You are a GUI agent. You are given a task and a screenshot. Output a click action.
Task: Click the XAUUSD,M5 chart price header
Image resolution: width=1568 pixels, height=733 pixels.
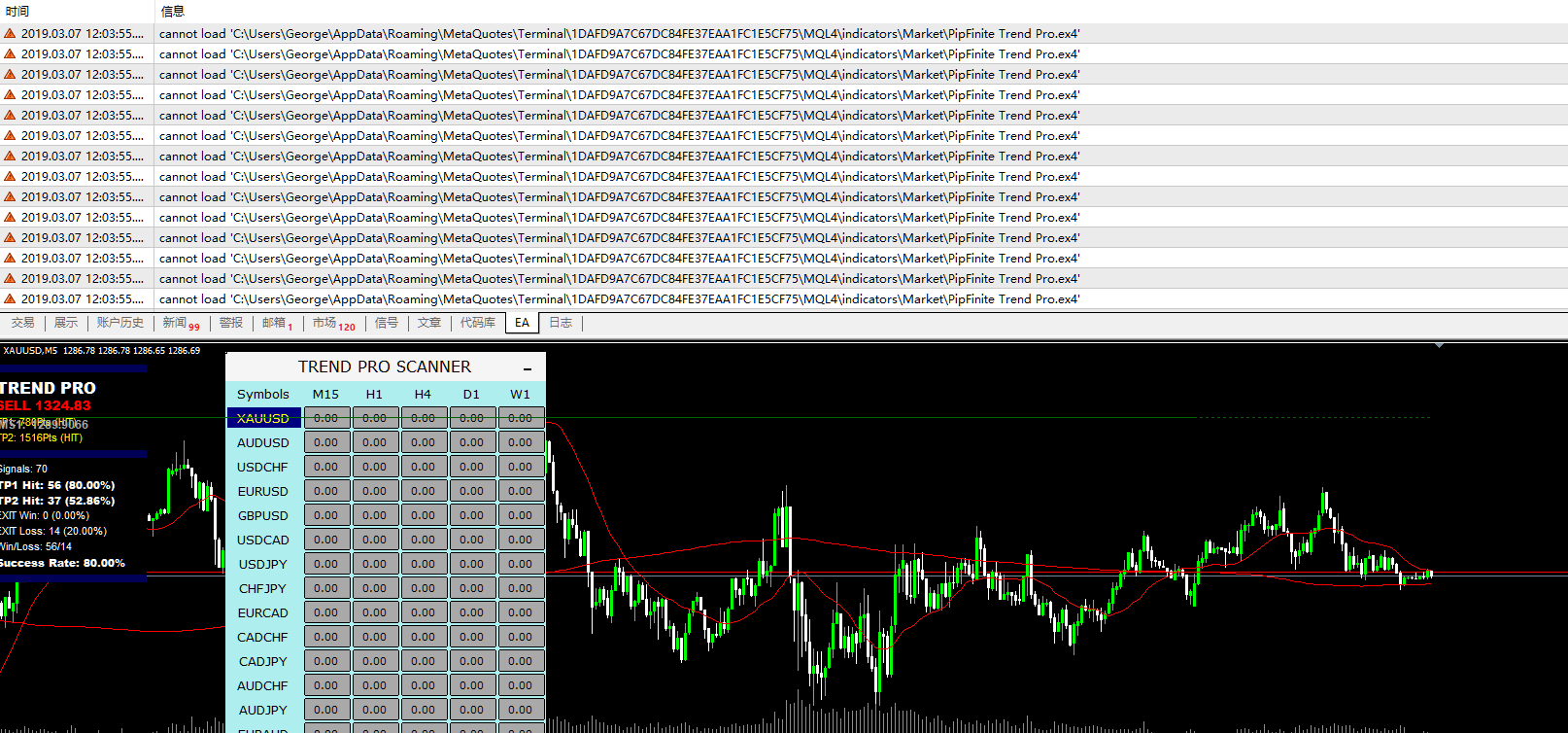tap(101, 350)
